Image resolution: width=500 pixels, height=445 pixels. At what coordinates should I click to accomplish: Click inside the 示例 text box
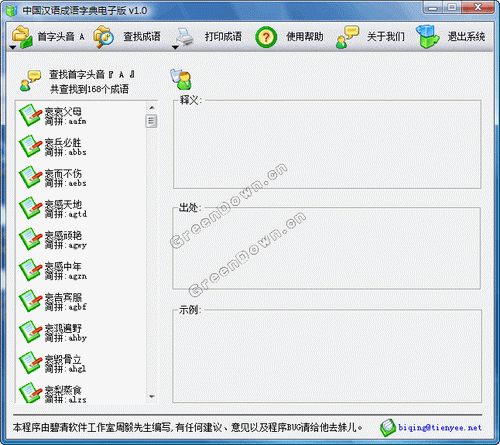pos(327,356)
